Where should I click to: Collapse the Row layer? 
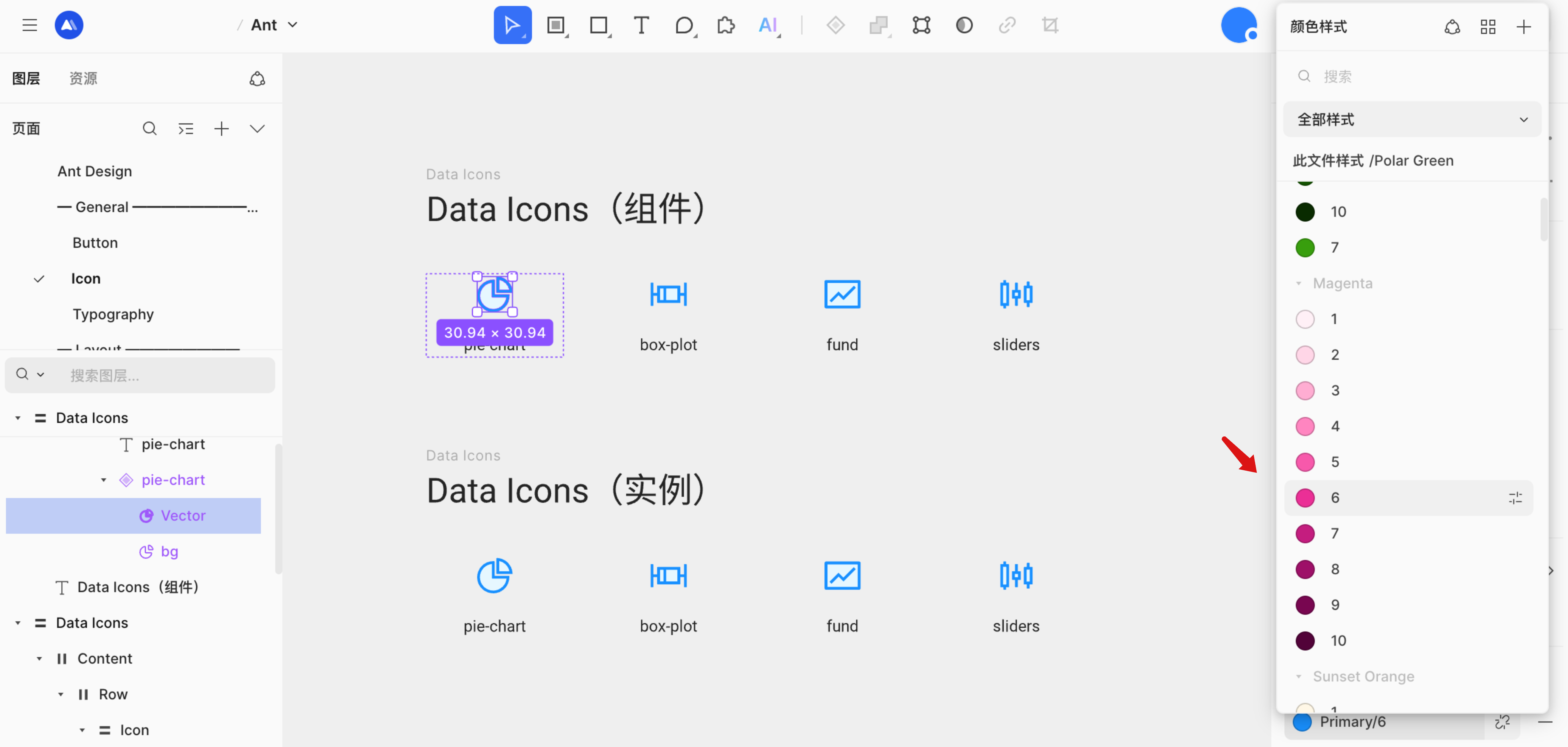pos(61,695)
